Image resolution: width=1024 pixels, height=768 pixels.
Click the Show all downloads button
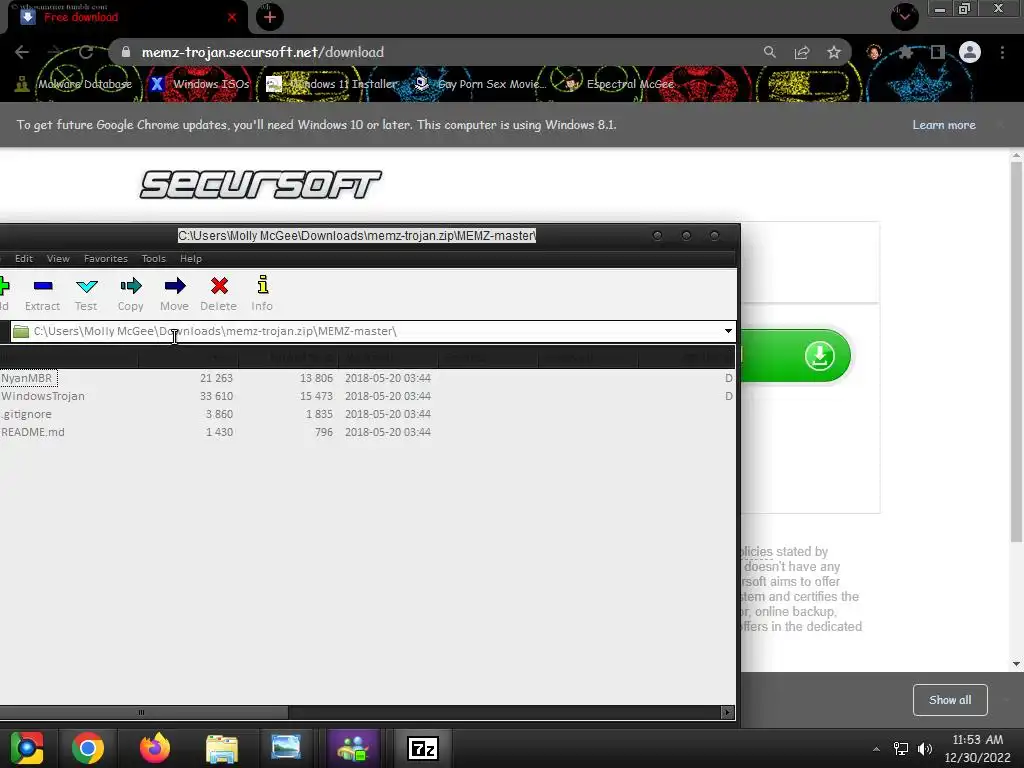[950, 700]
